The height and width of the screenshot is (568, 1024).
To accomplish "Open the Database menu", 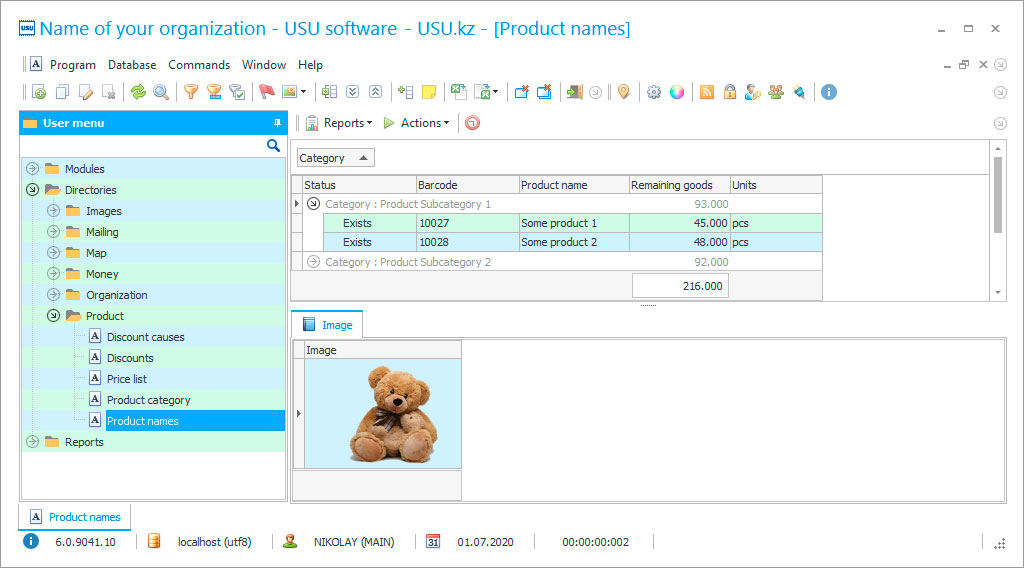I will coord(132,65).
